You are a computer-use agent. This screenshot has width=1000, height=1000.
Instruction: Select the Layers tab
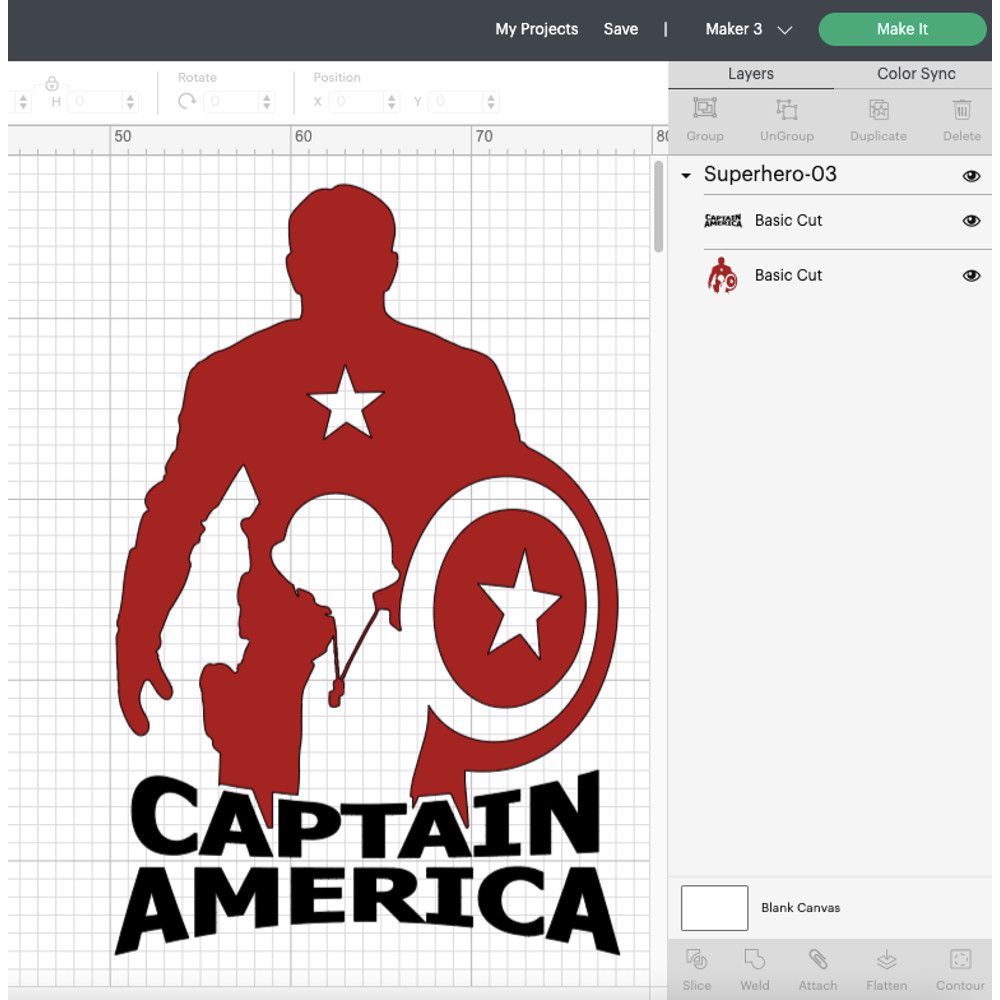coord(751,73)
